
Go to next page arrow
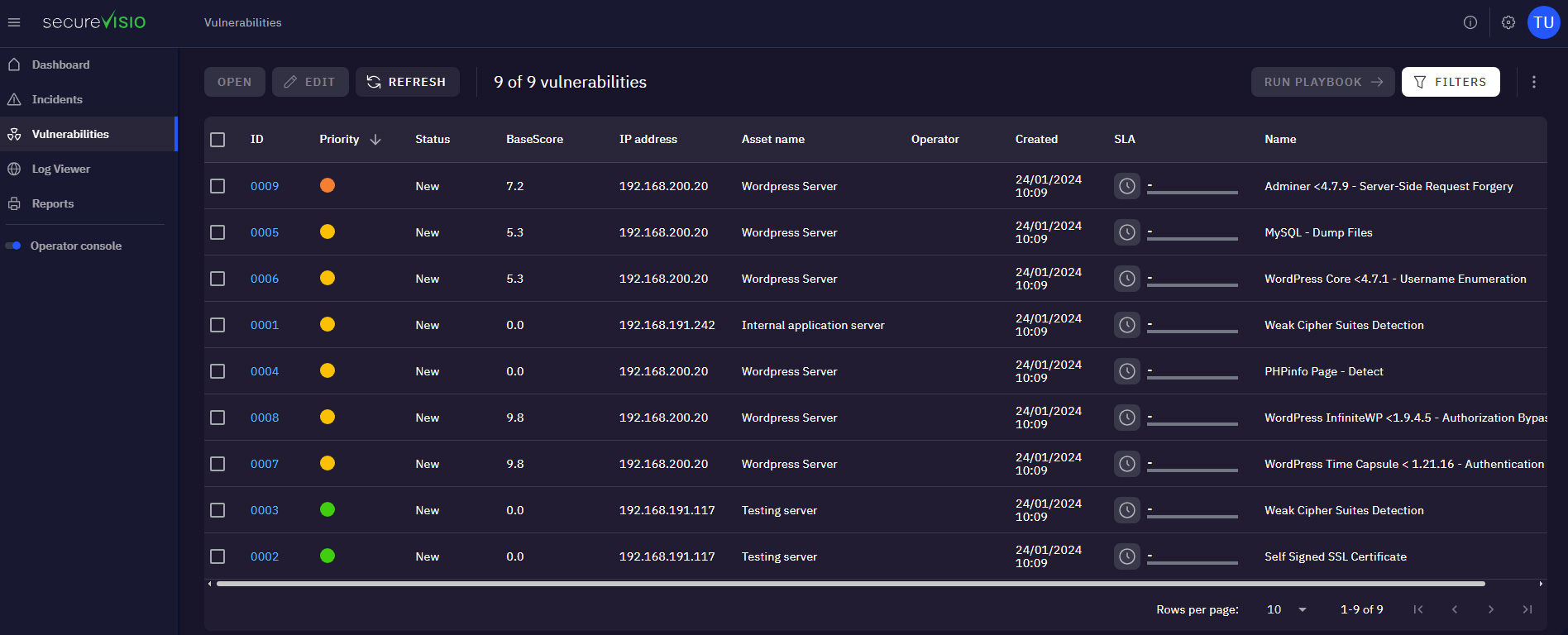[1491, 609]
